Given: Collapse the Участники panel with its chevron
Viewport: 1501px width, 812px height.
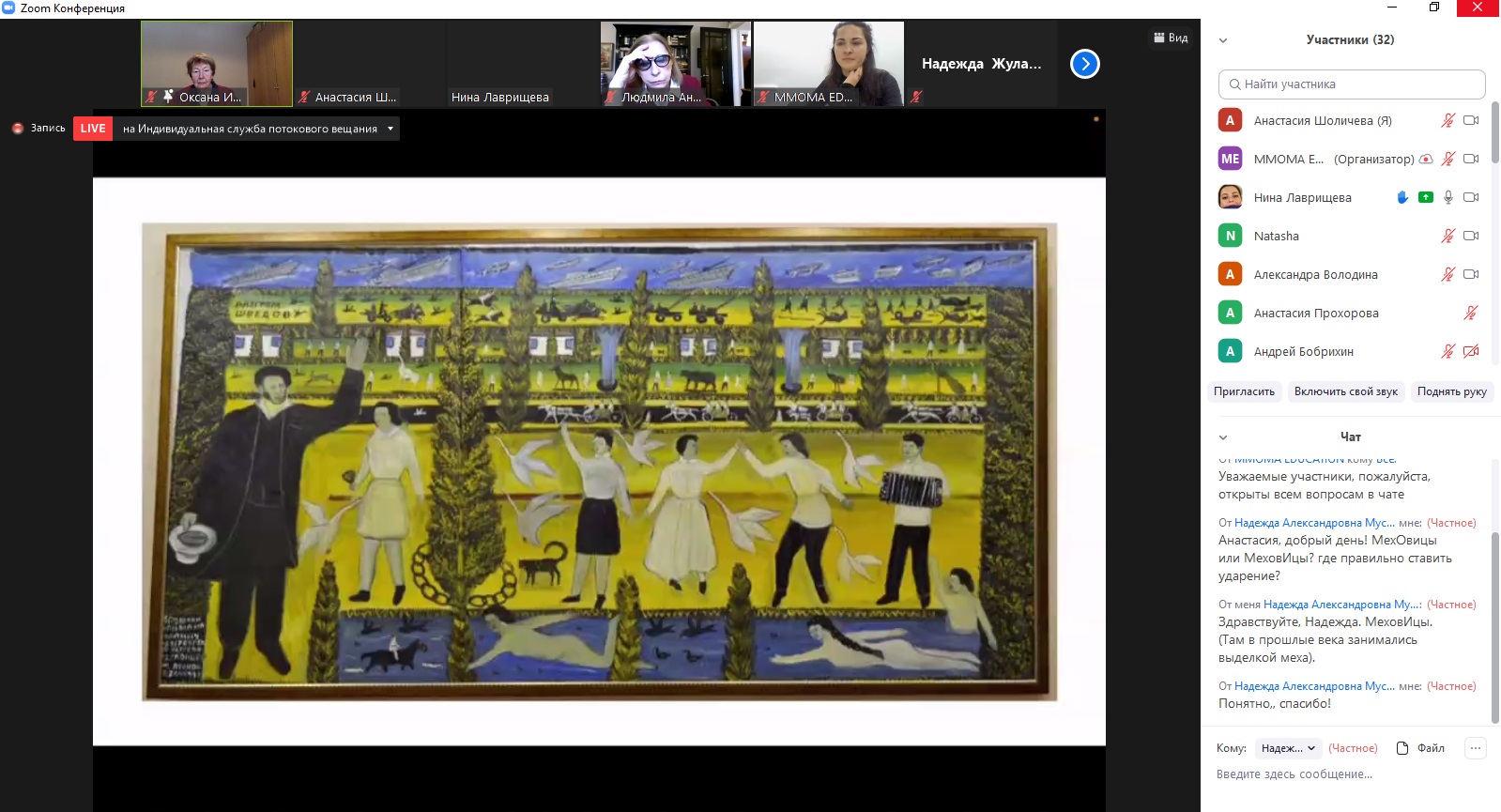Looking at the screenshot, I should 1222,40.
